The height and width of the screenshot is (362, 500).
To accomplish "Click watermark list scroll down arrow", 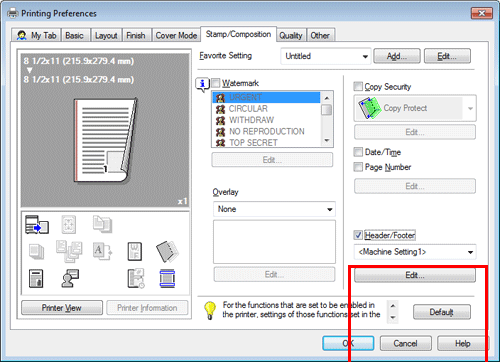I will (x=327, y=141).
